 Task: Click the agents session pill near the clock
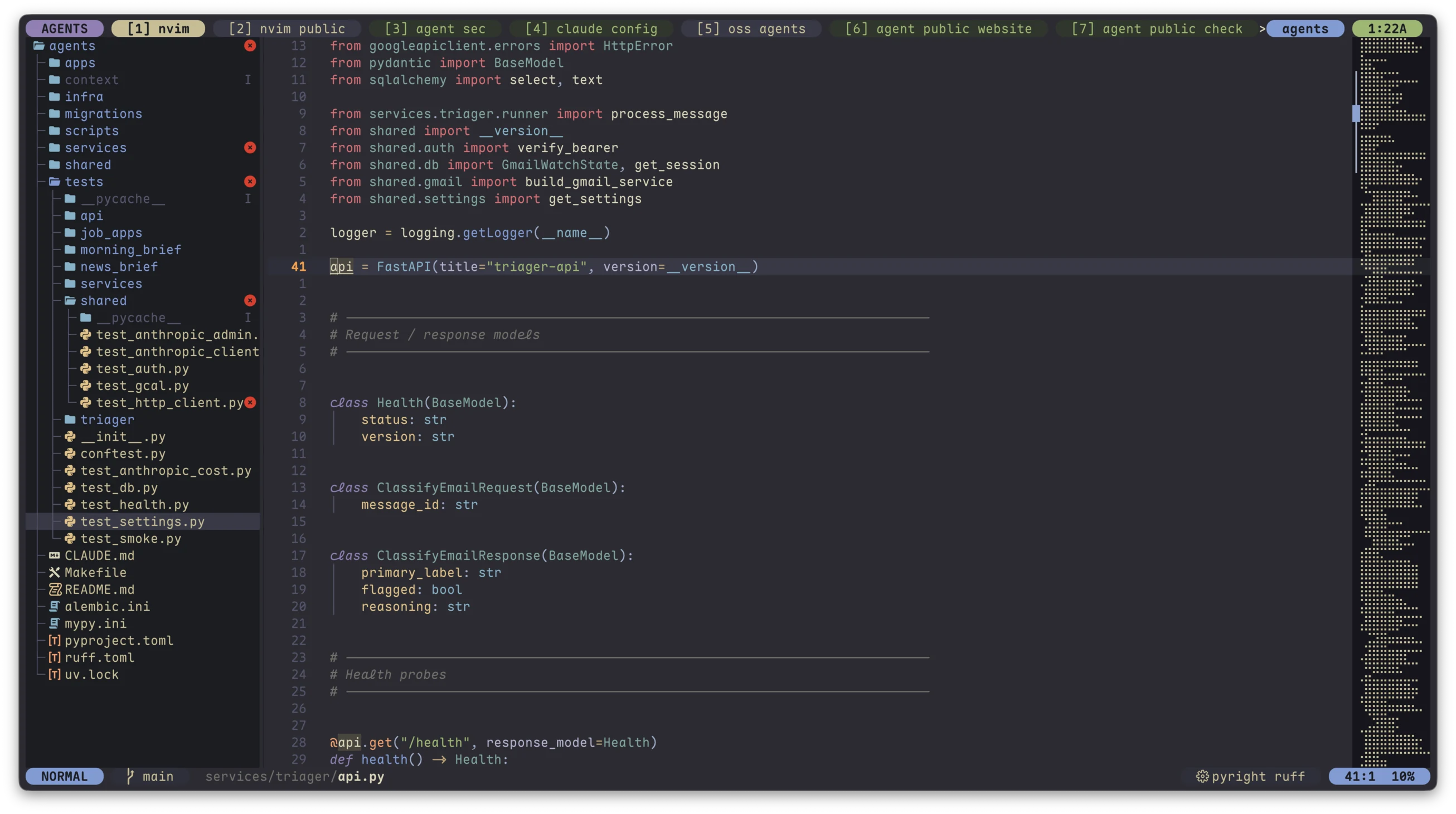(x=1304, y=28)
